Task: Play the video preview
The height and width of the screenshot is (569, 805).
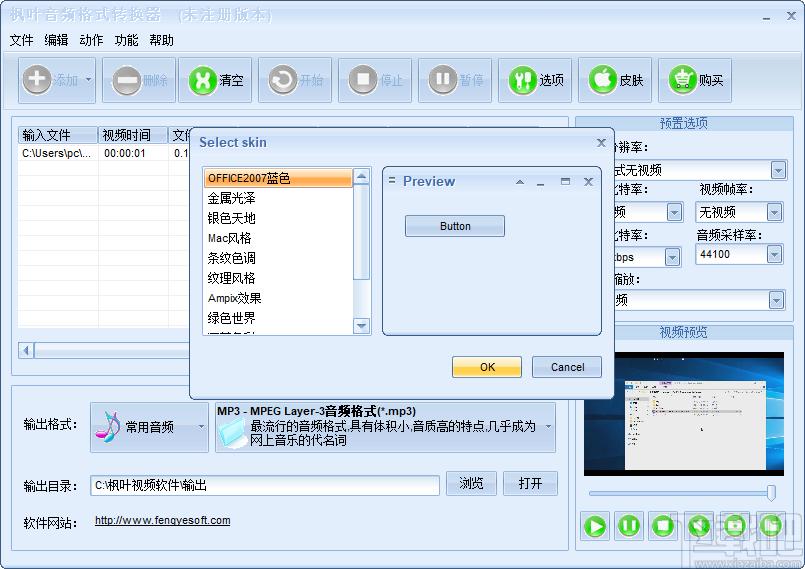Action: point(595,526)
